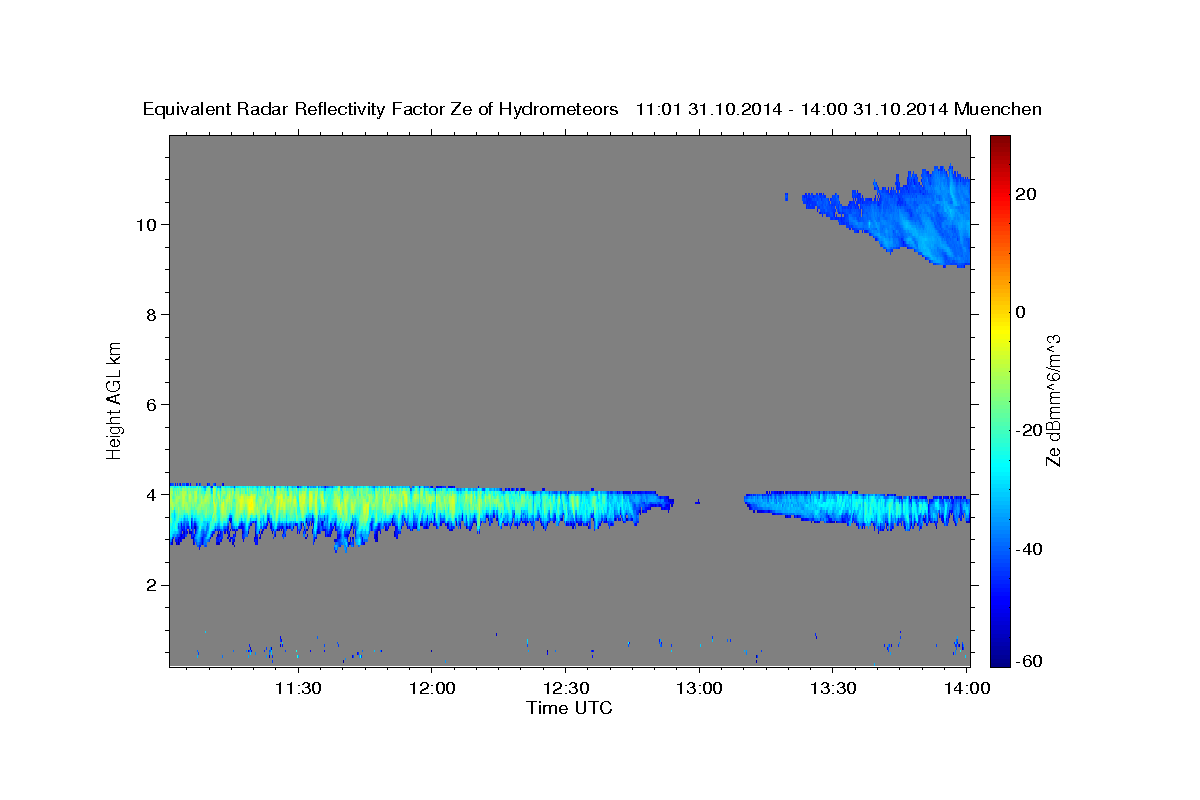Click the plot title 'Equivalent Radar Reflectivity Factor Ze of Hydrometeors'
Viewport: 1200px width, 800px height.
(x=381, y=110)
